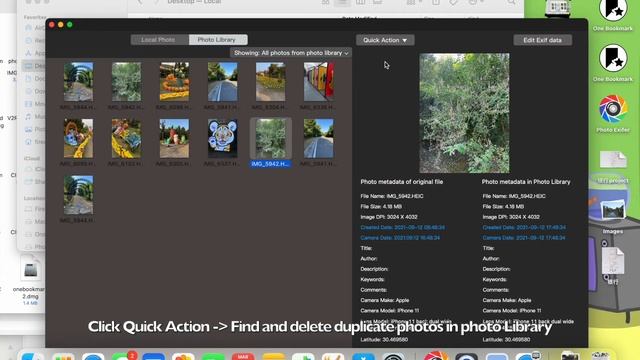This screenshot has width=640, height=360.
Task: Click Created Date link under original file metadata
Action: pyautogui.click(x=402, y=227)
